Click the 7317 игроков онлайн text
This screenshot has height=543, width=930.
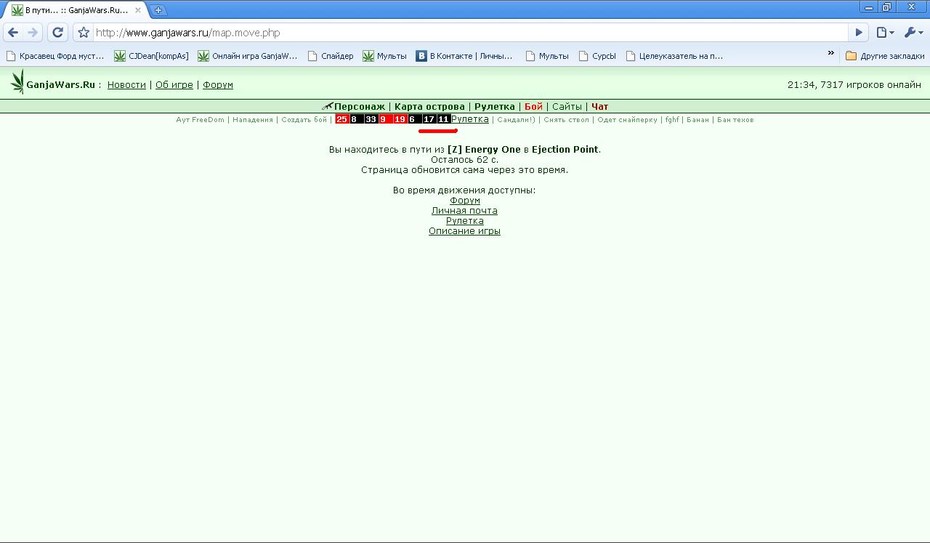[x=871, y=85]
